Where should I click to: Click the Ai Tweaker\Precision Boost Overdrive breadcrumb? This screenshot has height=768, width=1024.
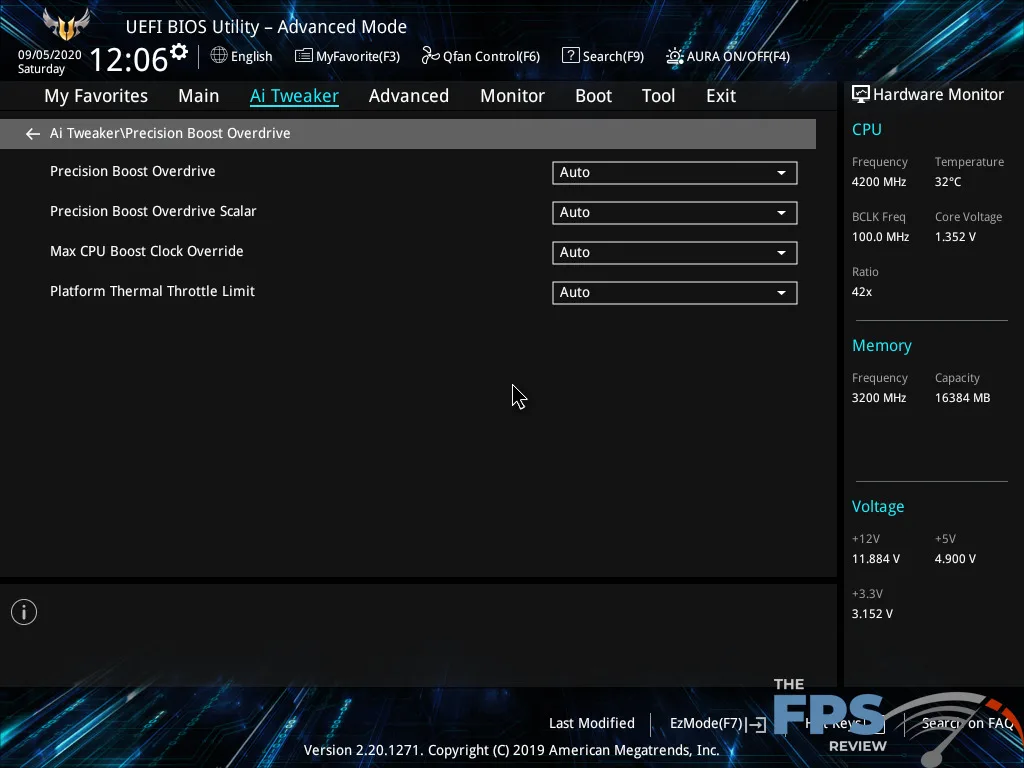[170, 133]
